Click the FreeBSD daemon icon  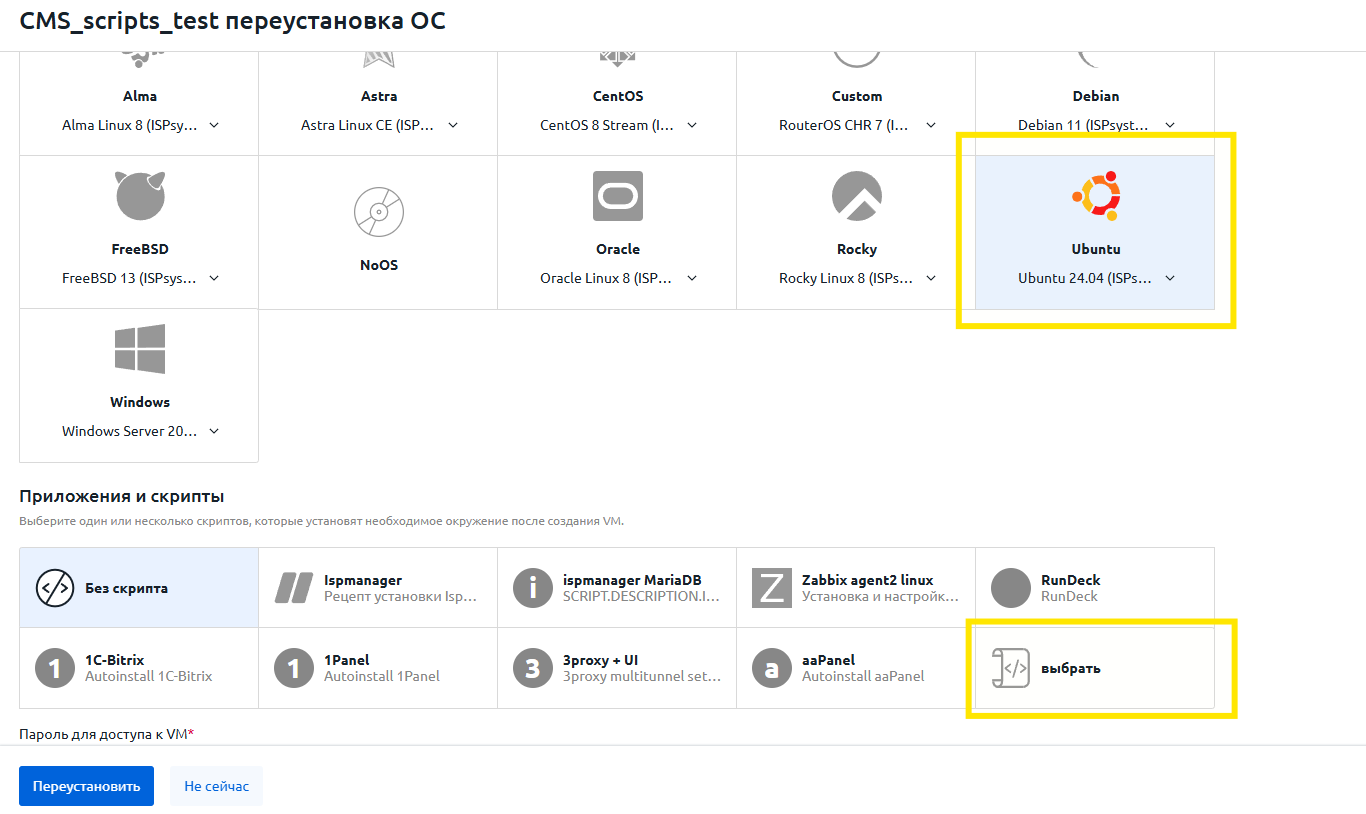[139, 196]
